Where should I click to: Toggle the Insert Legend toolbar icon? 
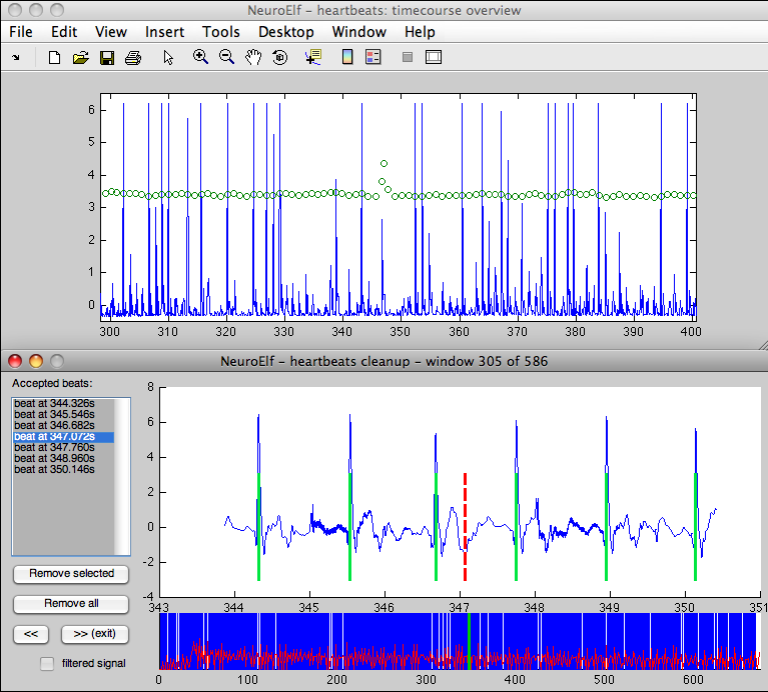(373, 58)
